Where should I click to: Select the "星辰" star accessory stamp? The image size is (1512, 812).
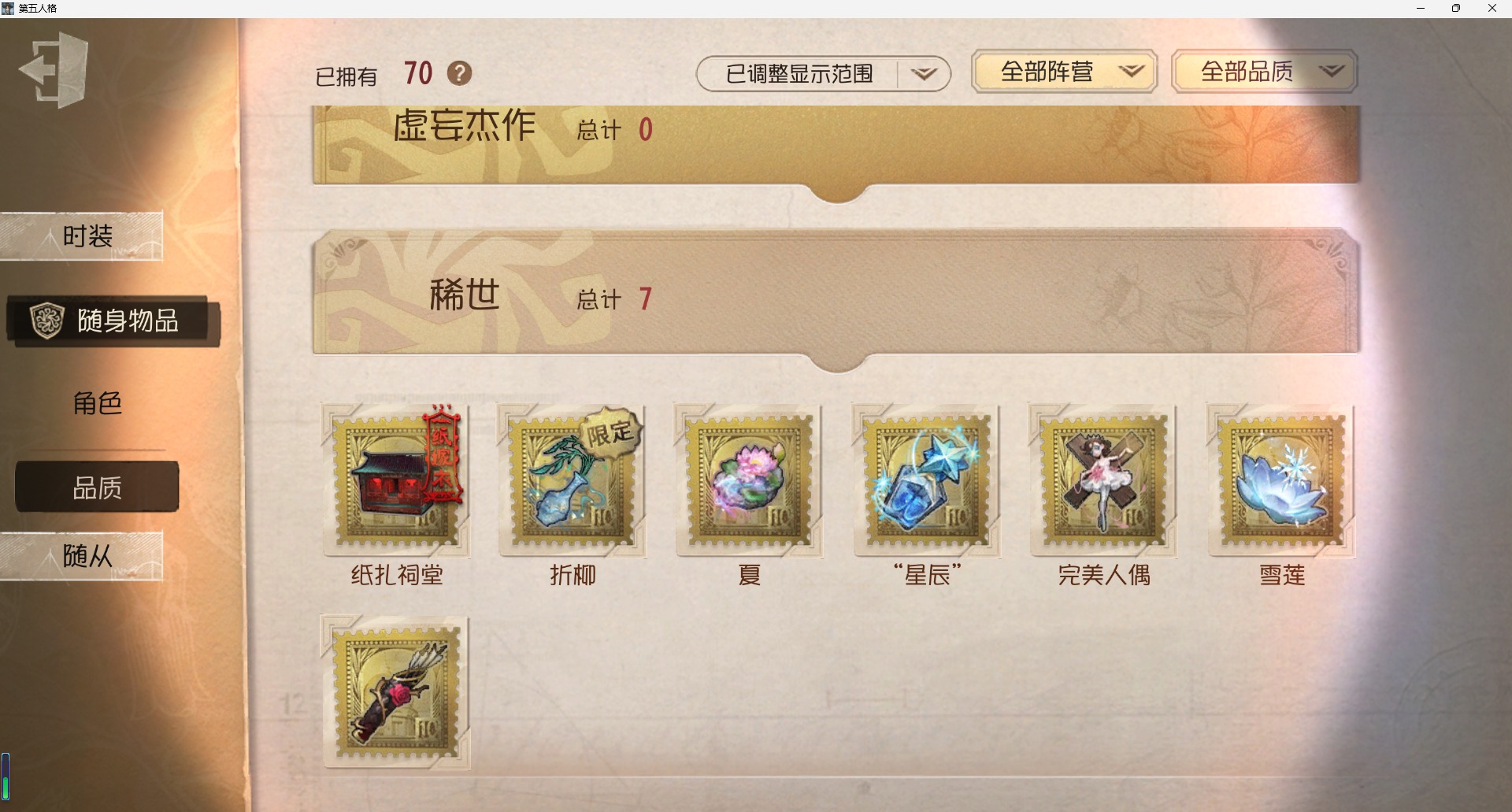(927, 481)
